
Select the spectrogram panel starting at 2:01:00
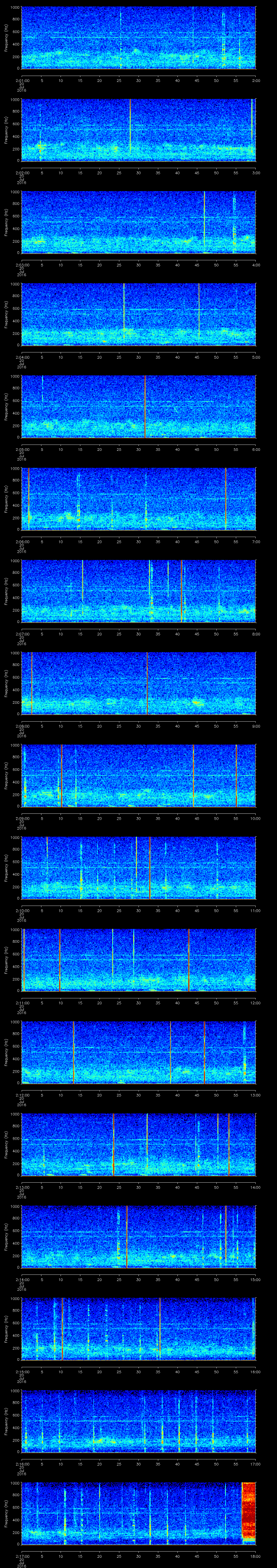tap(139, 38)
